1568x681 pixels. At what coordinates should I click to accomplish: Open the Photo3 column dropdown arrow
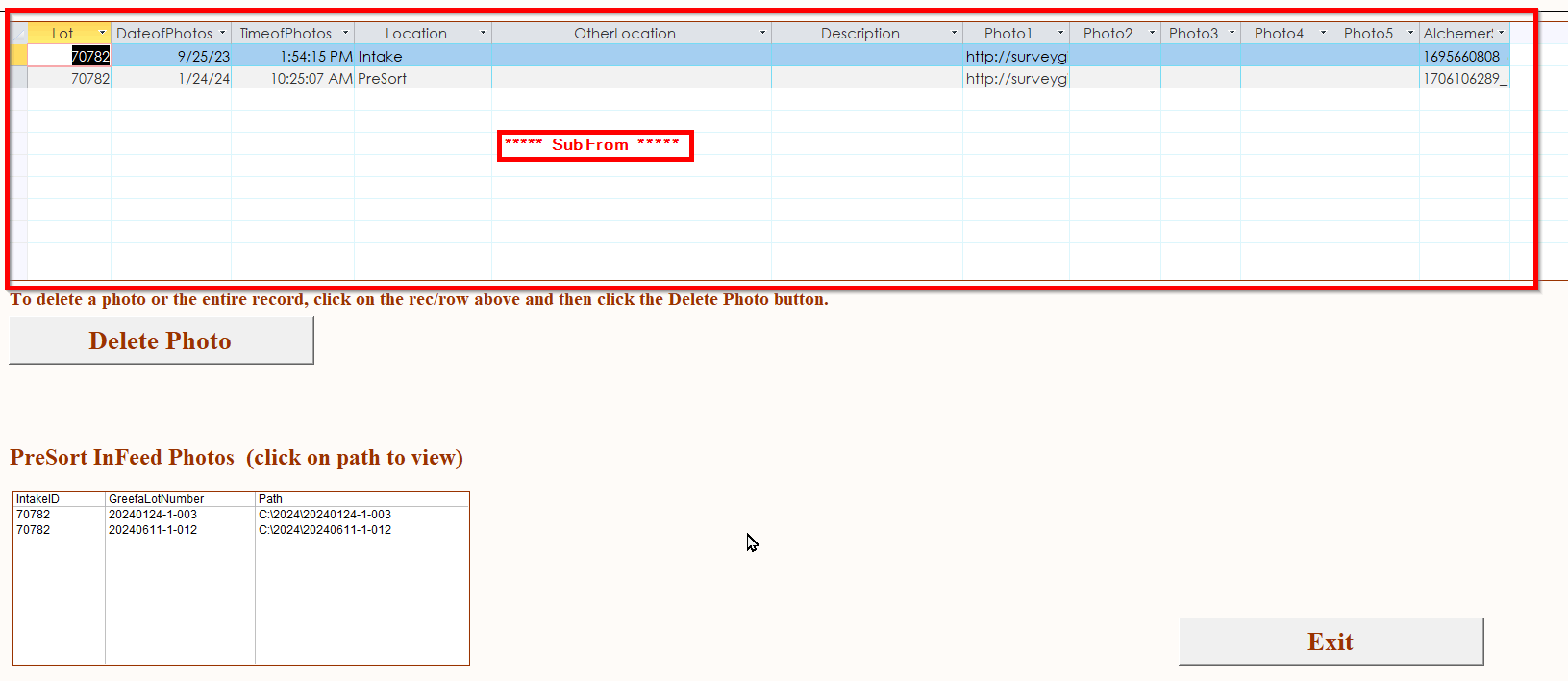pyautogui.click(x=1232, y=33)
